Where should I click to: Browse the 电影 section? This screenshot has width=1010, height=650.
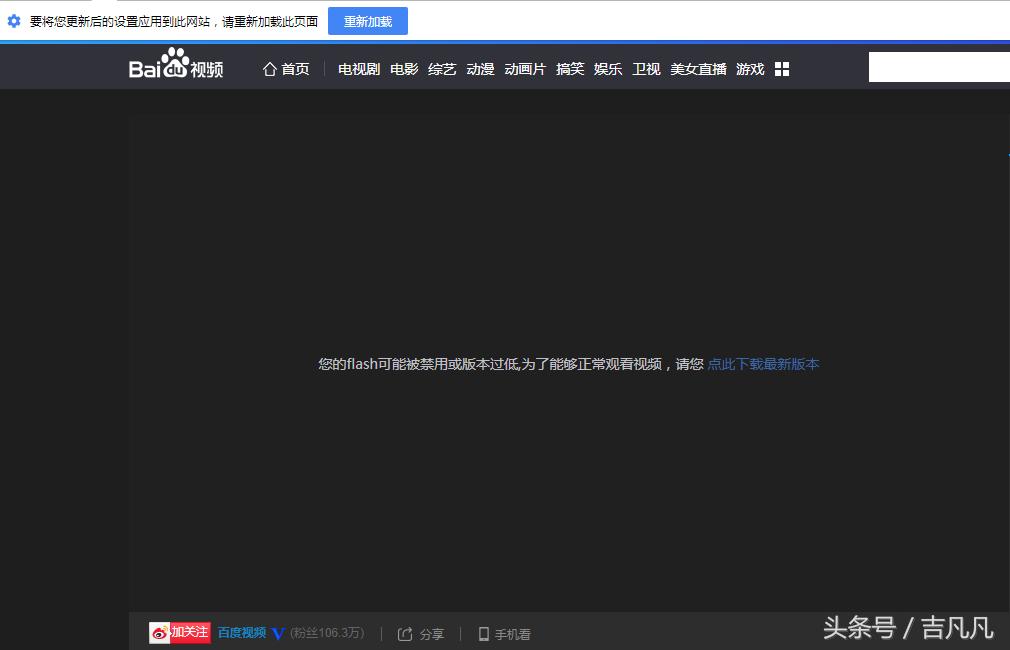pos(403,68)
